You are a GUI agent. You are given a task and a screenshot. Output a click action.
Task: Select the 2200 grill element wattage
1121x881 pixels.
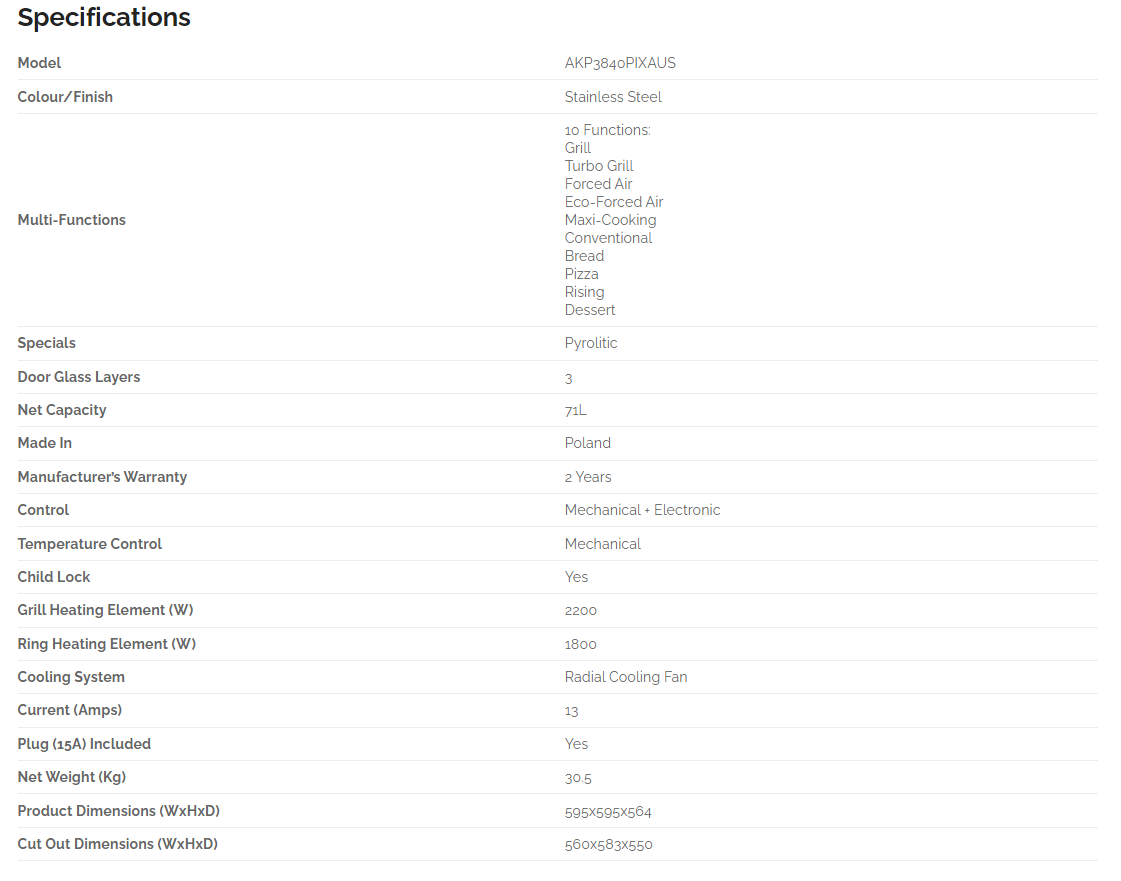[x=580, y=611]
